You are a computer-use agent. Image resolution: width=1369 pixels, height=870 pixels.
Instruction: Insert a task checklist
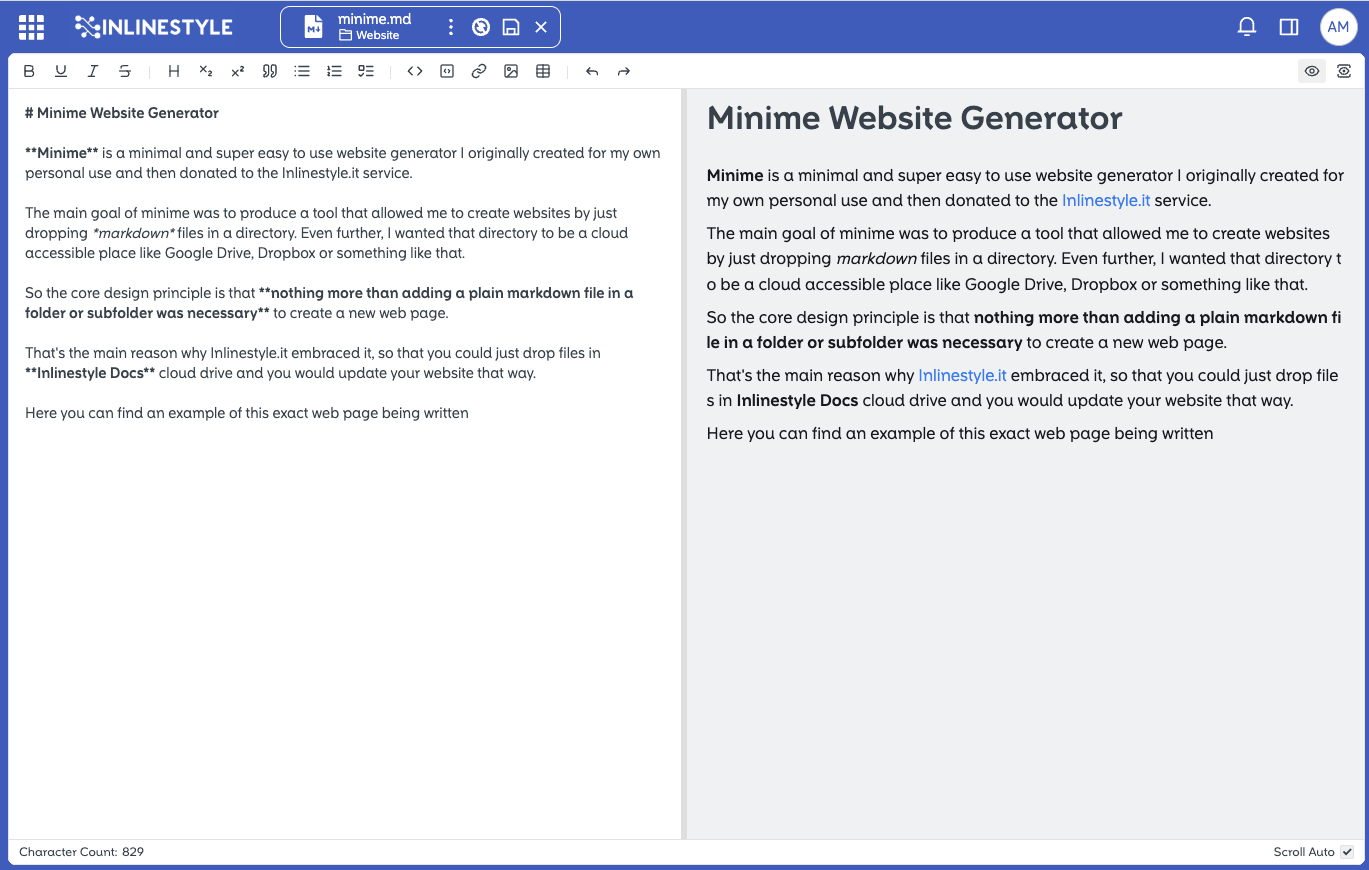(x=366, y=71)
